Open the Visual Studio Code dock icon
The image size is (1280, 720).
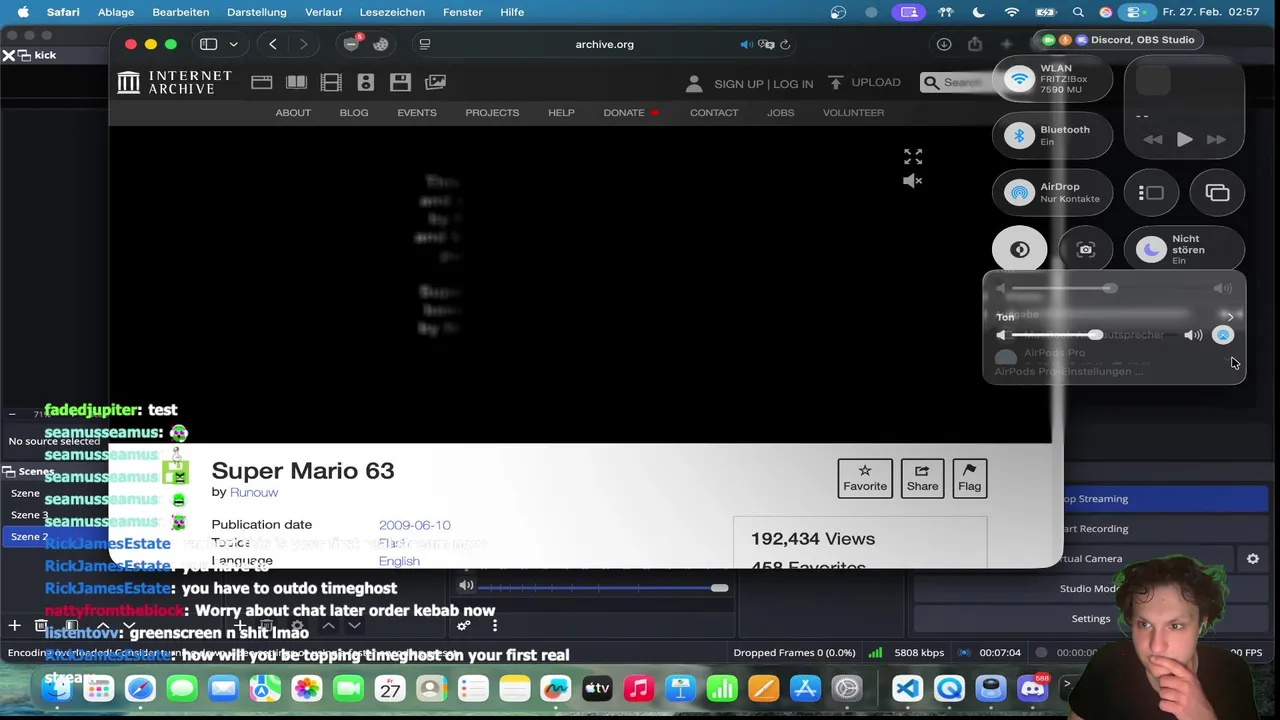point(907,688)
